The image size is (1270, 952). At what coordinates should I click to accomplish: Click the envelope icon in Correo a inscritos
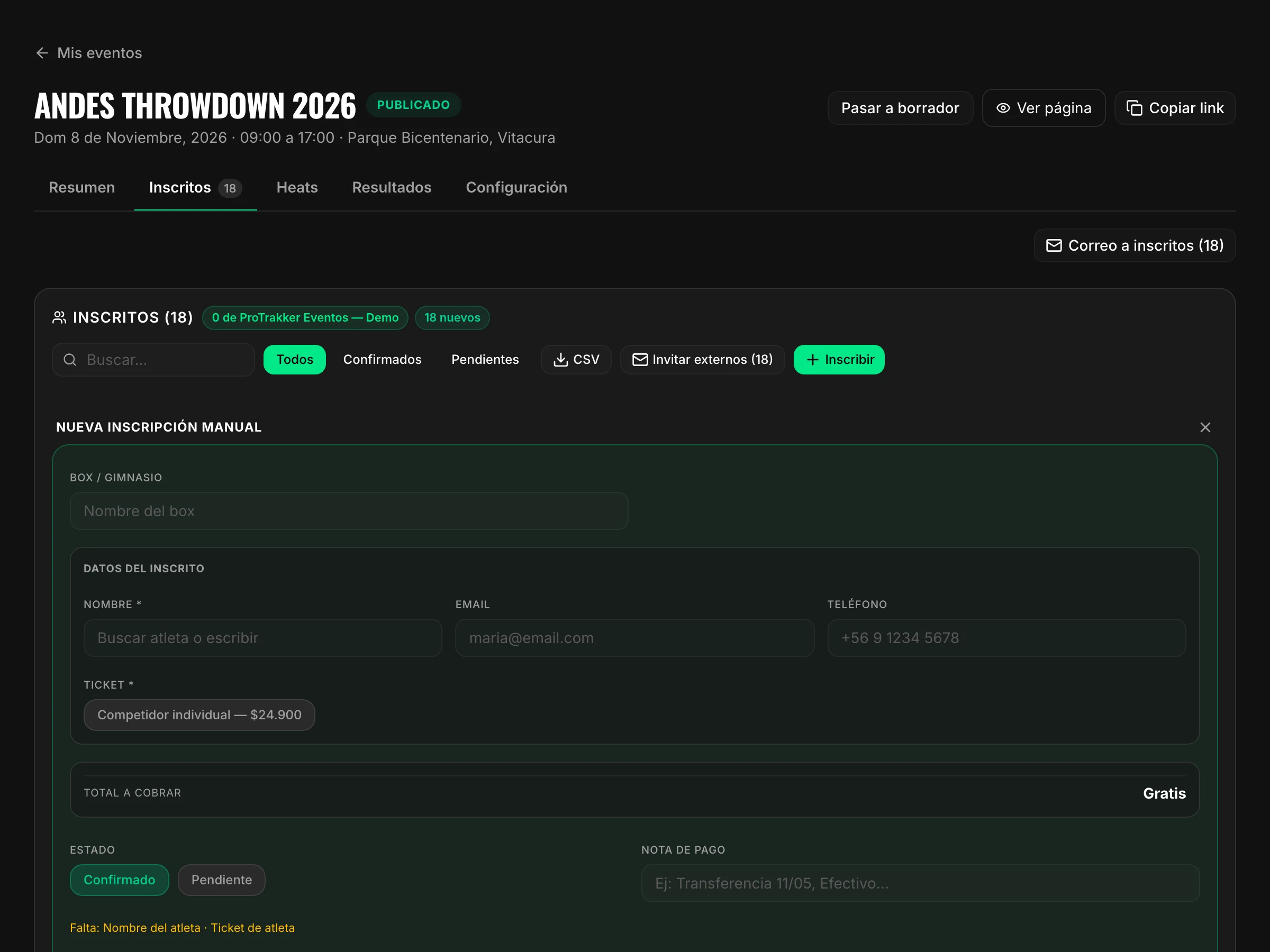(1054, 245)
